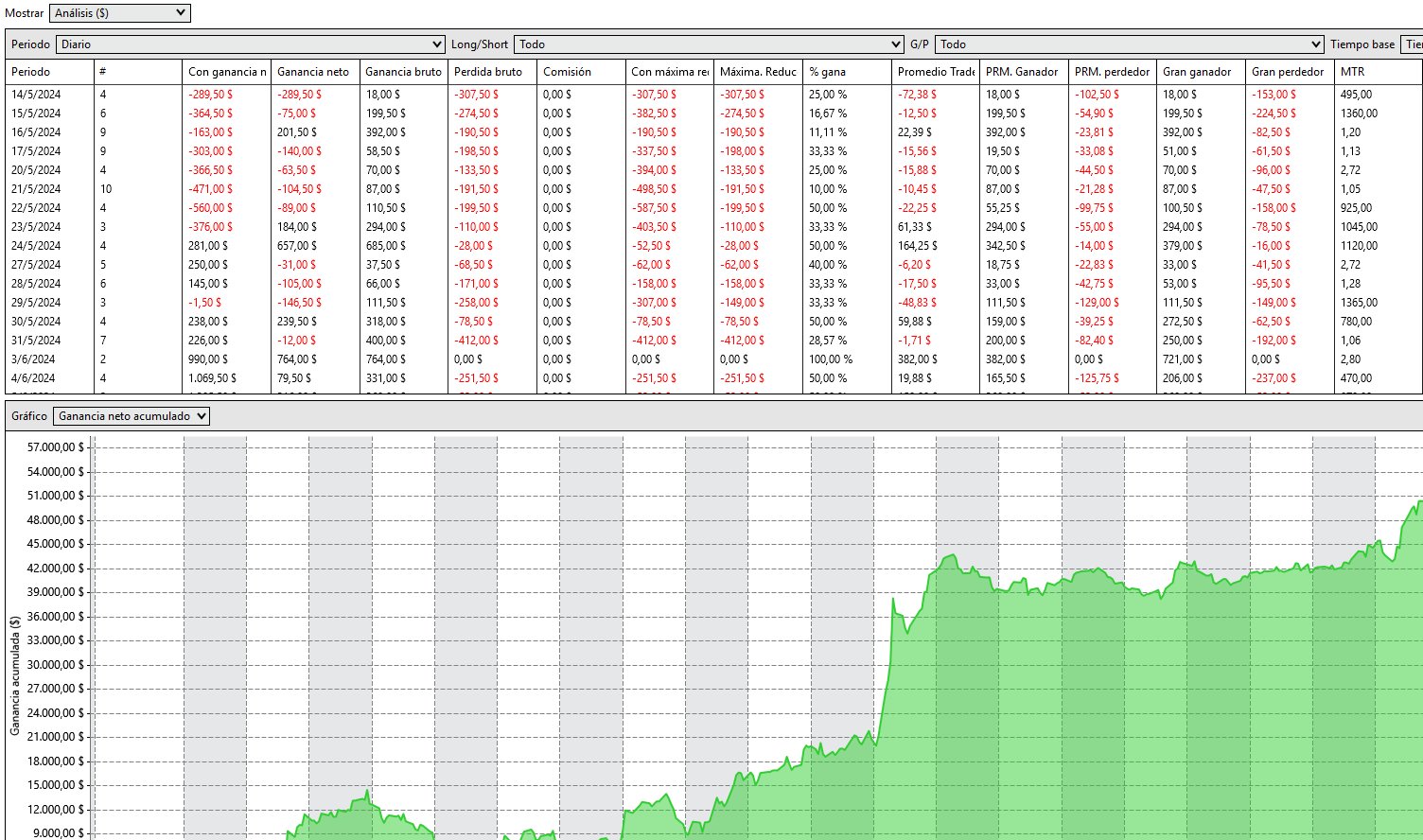Click the 1360,00 MTR cell

click(x=1379, y=114)
